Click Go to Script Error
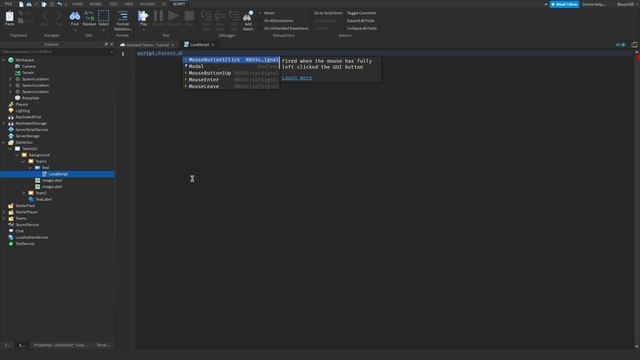The width and height of the screenshot is (640, 360). point(328,13)
